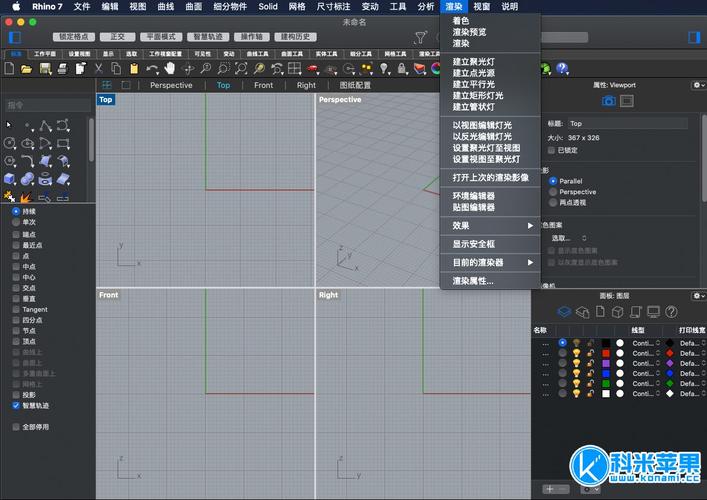707x500 pixels.
Task: Click the camera viewport properties icon
Action: [609, 101]
